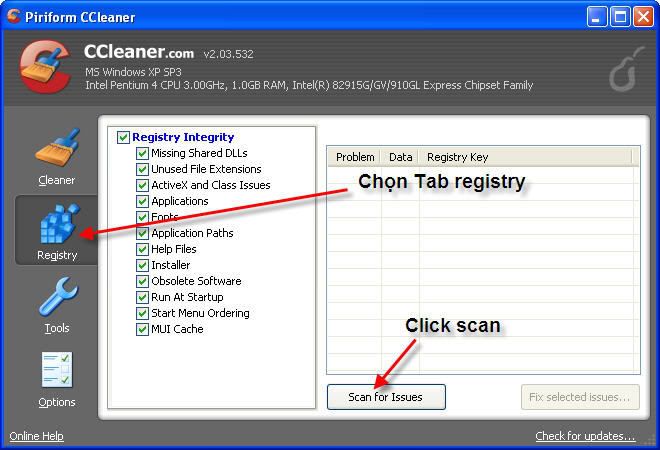Image resolution: width=660 pixels, height=450 pixels.
Task: Toggle the Start Menu Ordering checkbox
Action: point(142,313)
